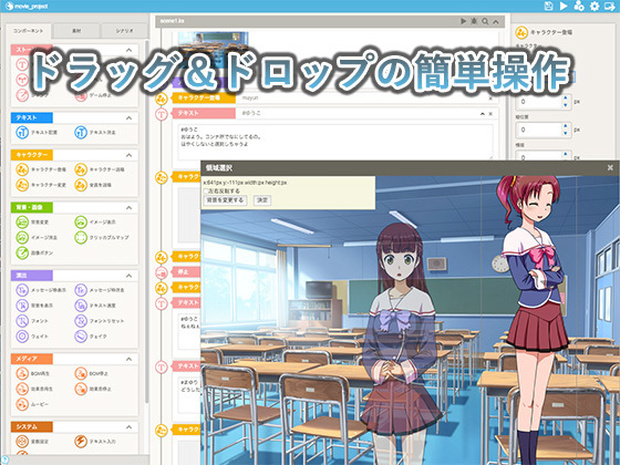Click the 決定 button
620x465 pixels.
[263, 200]
